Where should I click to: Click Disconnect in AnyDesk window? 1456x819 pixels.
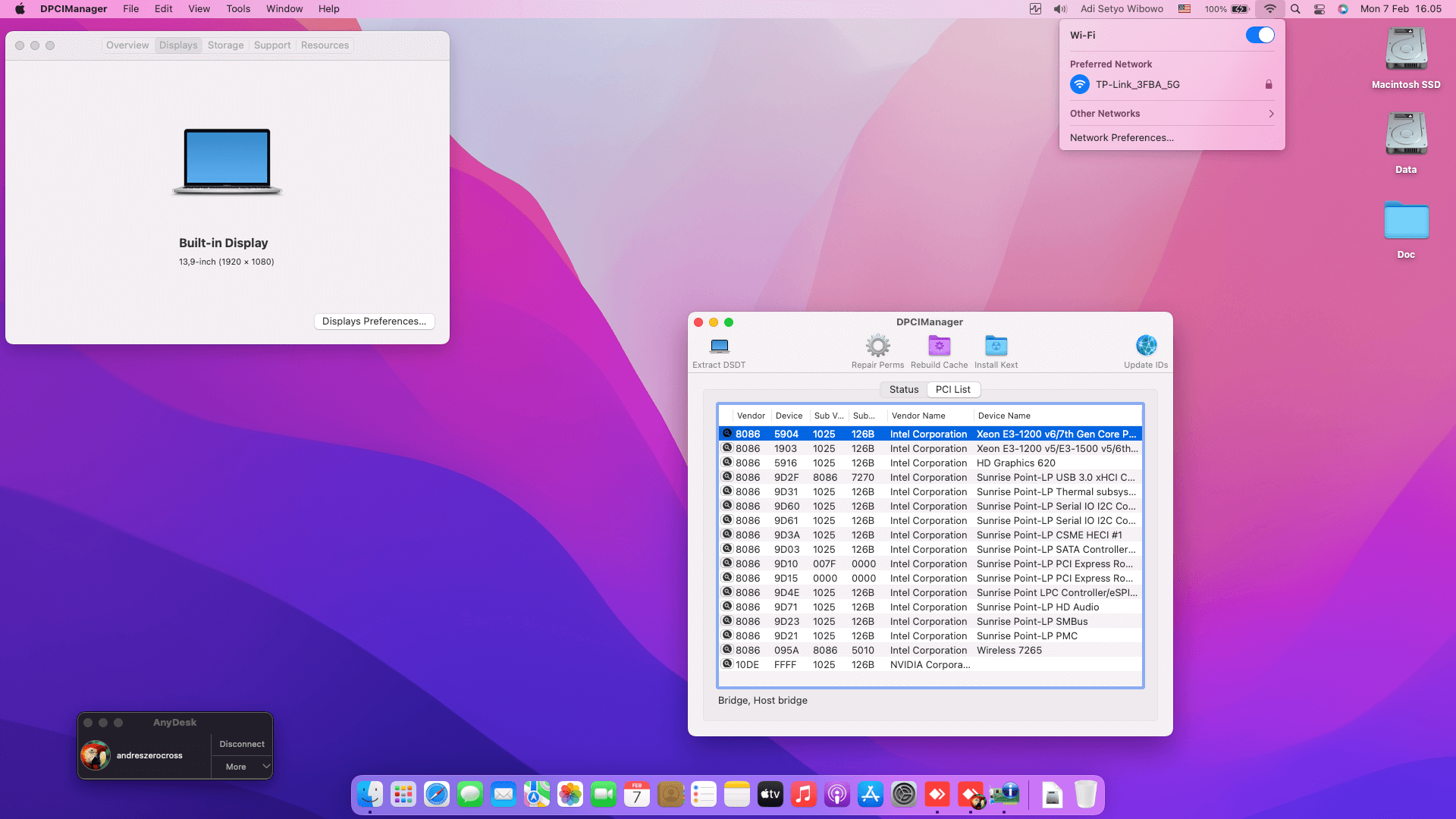click(242, 744)
